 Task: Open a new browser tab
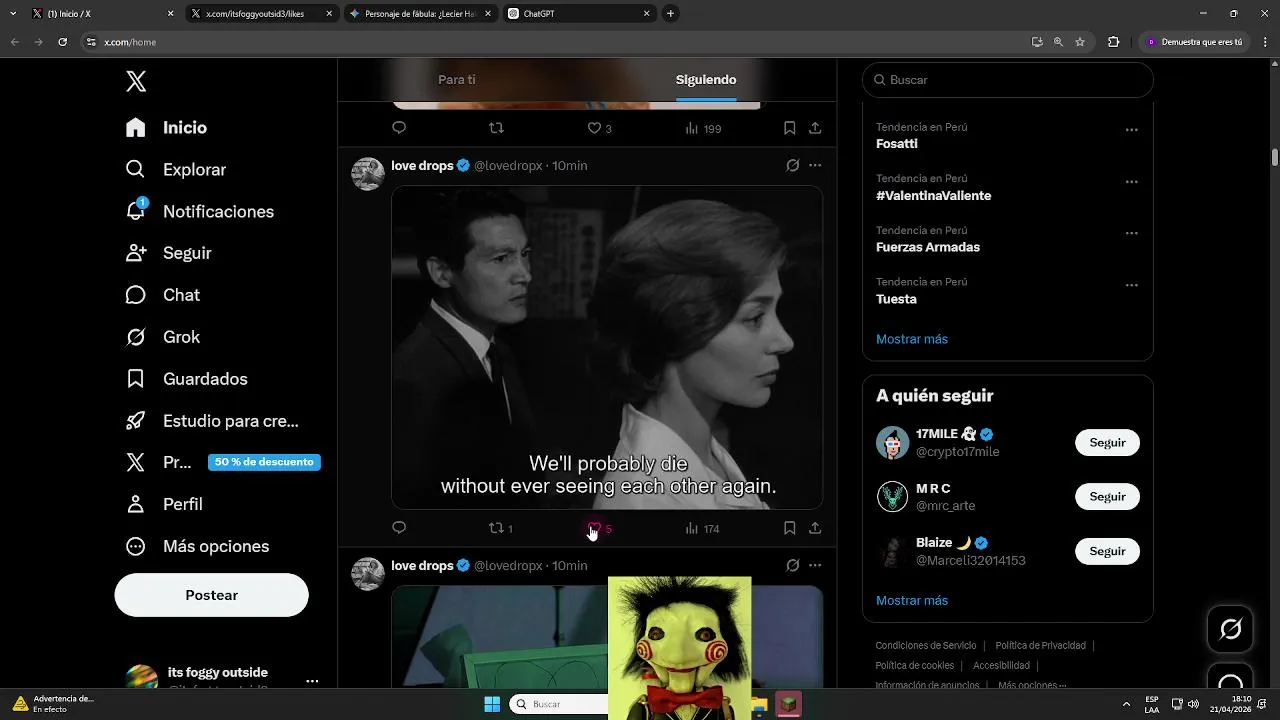click(670, 14)
